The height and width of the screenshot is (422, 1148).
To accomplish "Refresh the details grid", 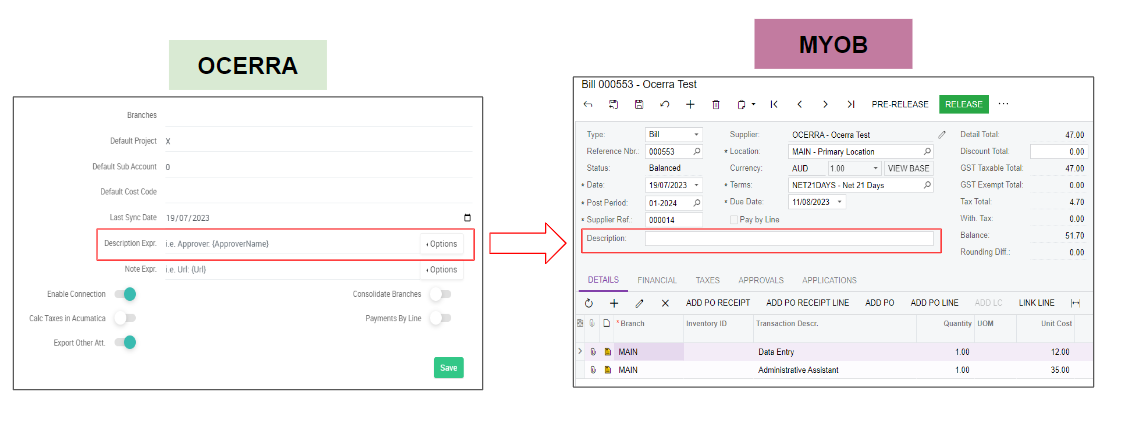I will coord(589,303).
